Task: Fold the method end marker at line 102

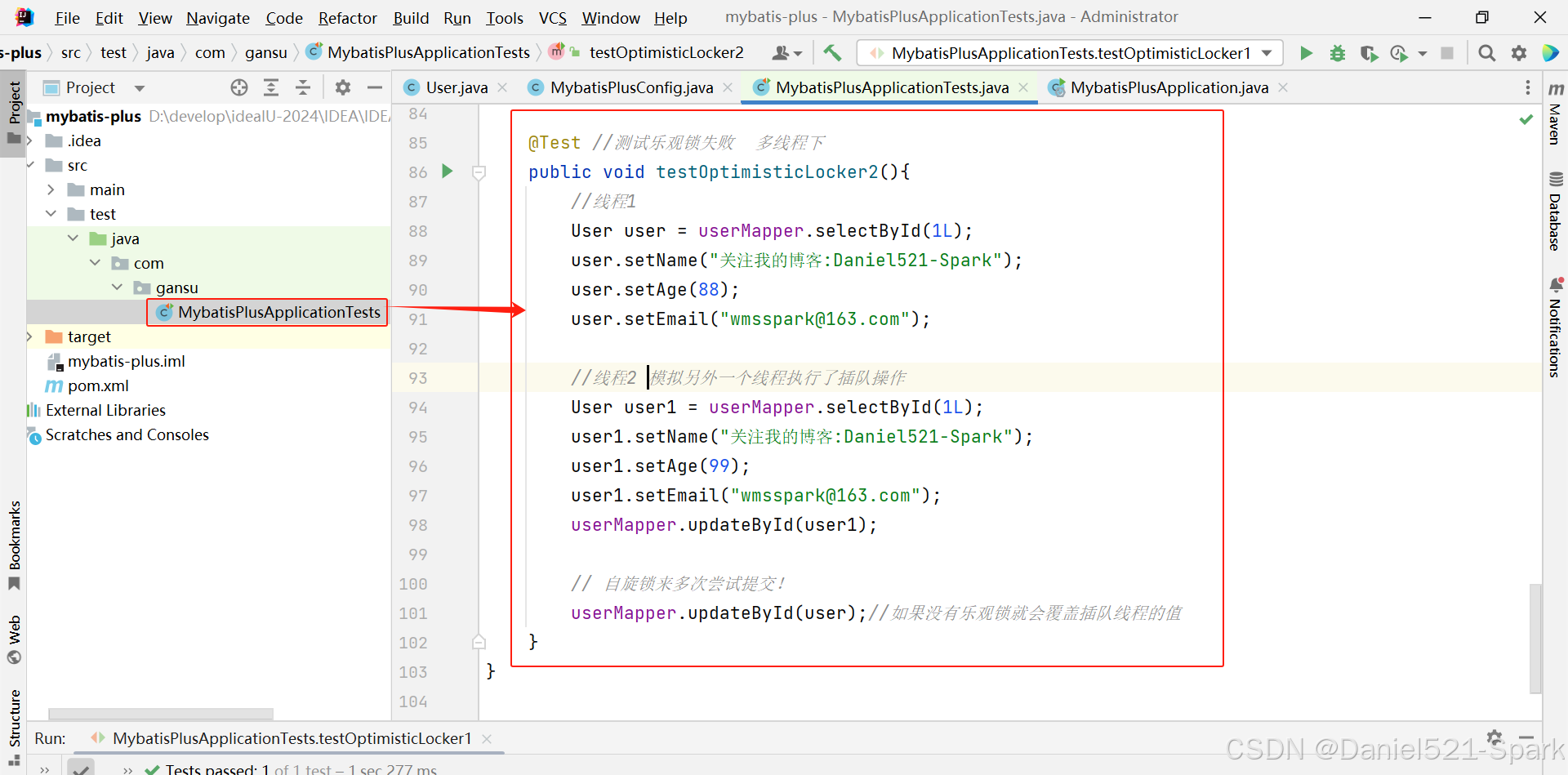Action: tap(479, 642)
